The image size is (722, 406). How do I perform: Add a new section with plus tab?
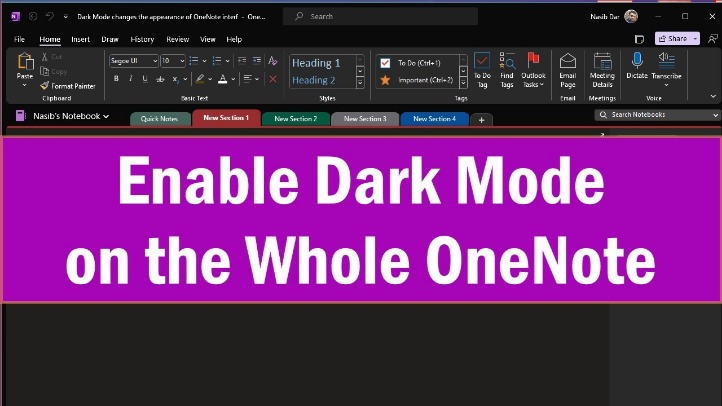coord(482,120)
